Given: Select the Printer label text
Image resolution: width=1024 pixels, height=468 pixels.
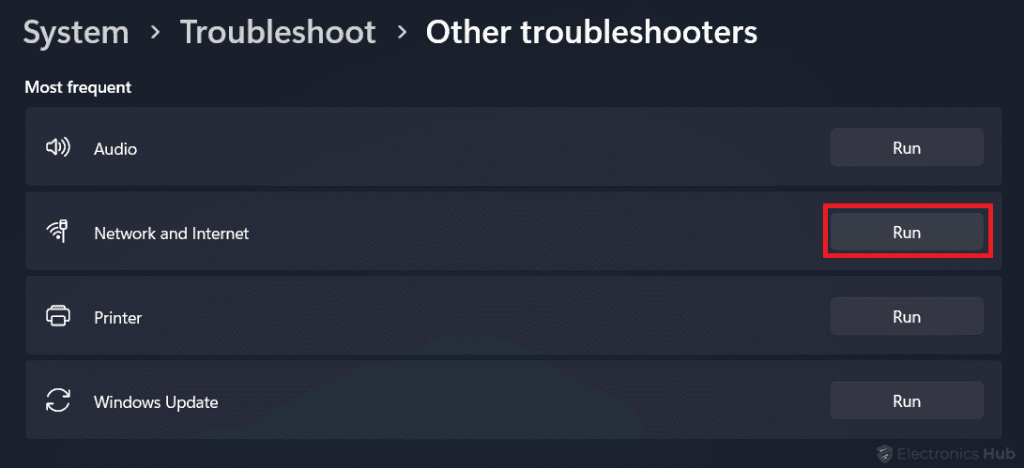Looking at the screenshot, I should tap(118, 318).
